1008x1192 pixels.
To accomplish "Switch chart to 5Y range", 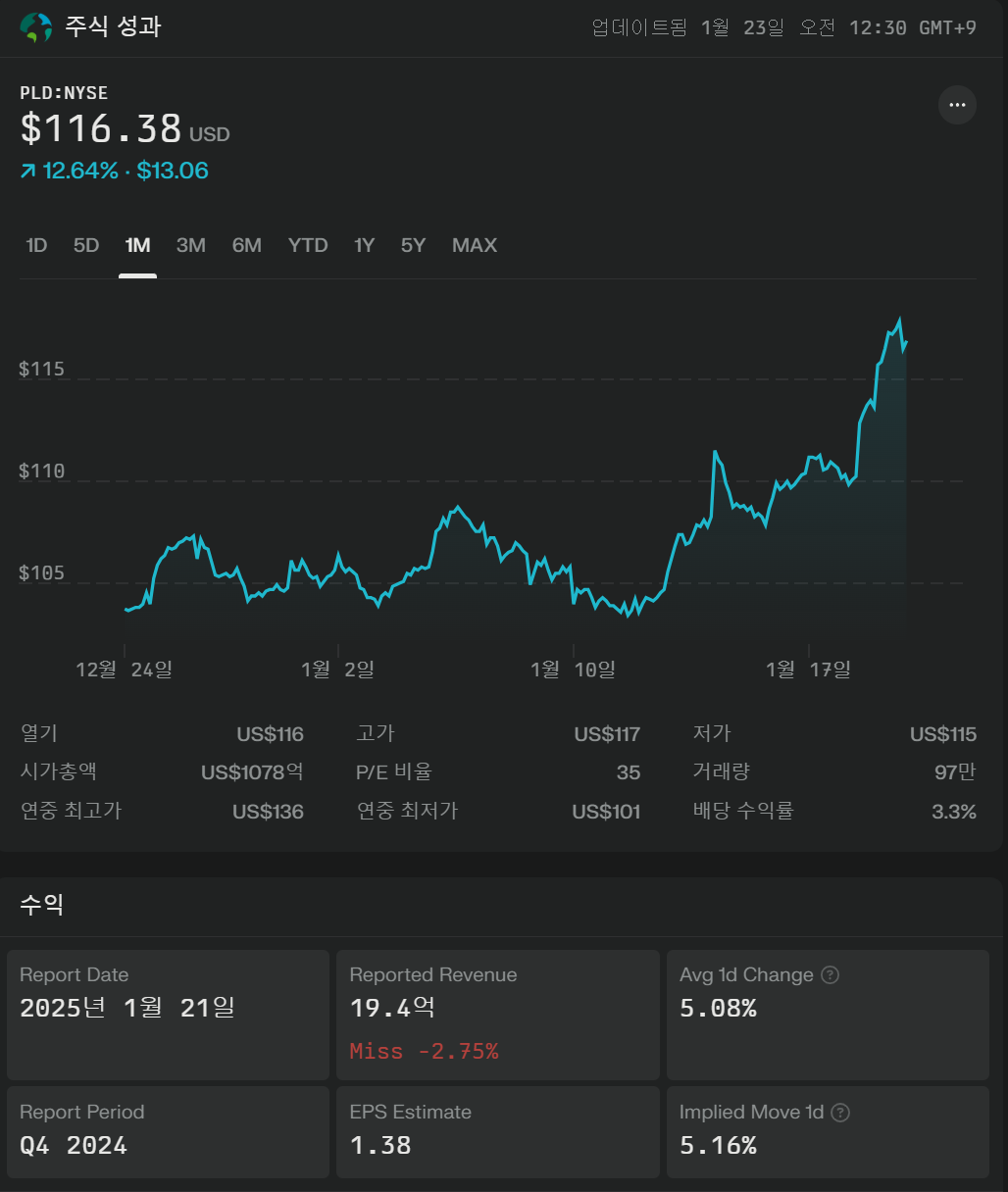I will [413, 245].
